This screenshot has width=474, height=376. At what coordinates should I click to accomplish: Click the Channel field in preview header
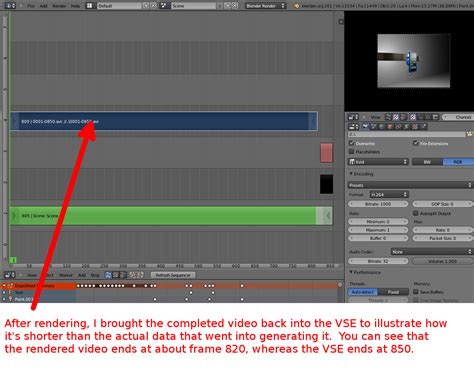(458, 117)
